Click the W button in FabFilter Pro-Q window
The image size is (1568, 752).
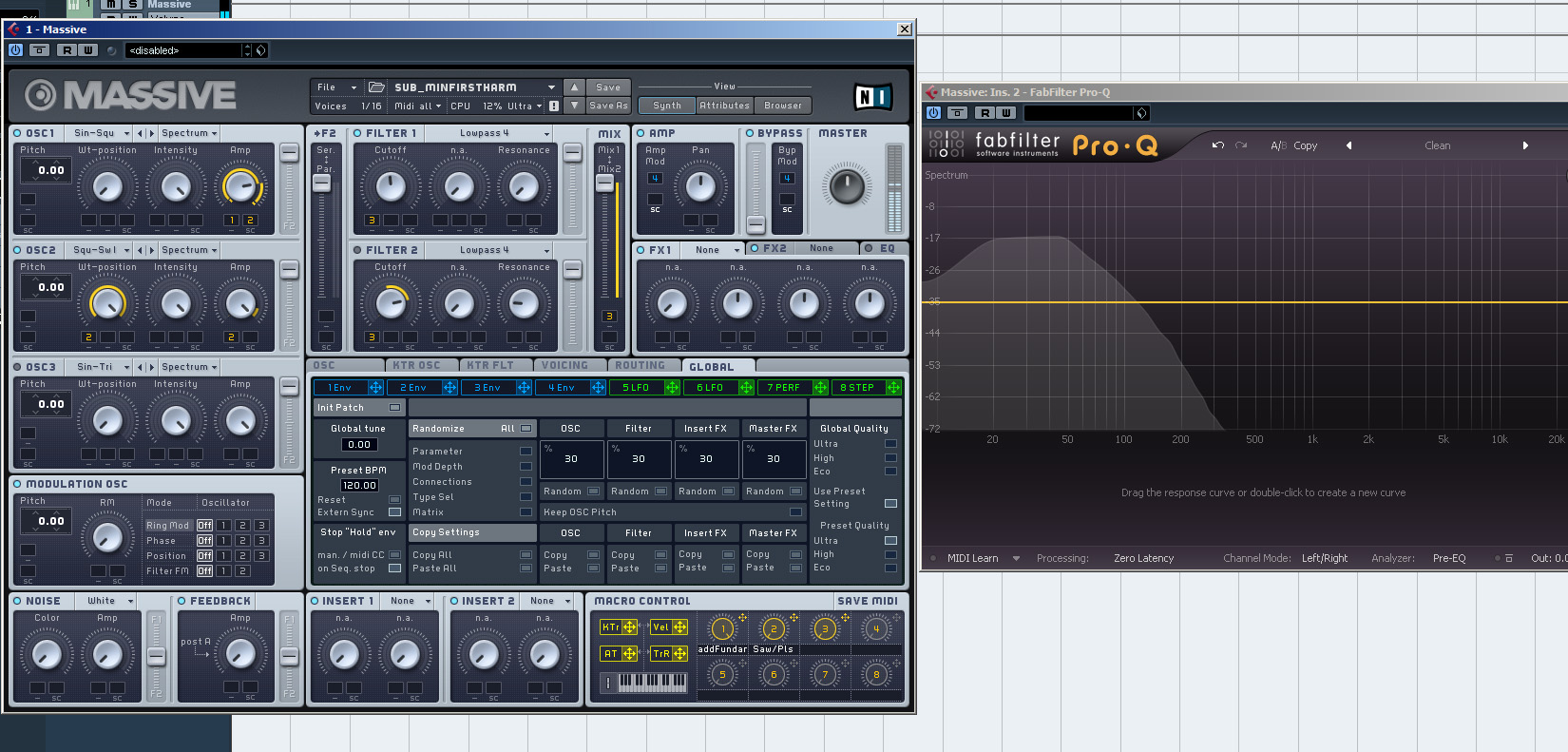pyautogui.click(x=1005, y=112)
